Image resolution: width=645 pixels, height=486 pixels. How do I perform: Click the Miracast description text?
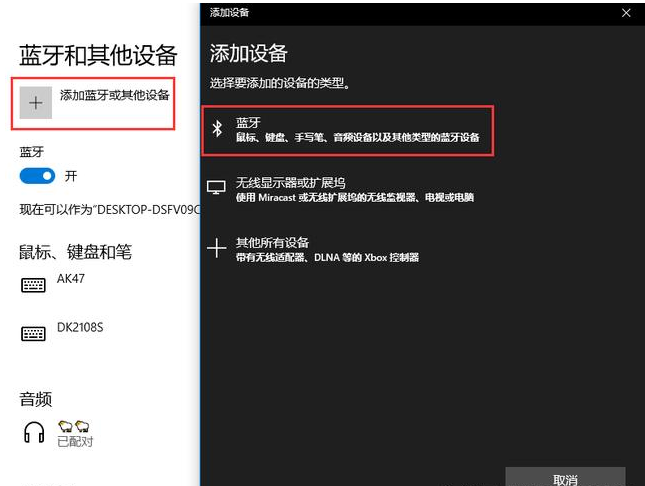pyautogui.click(x=355, y=198)
